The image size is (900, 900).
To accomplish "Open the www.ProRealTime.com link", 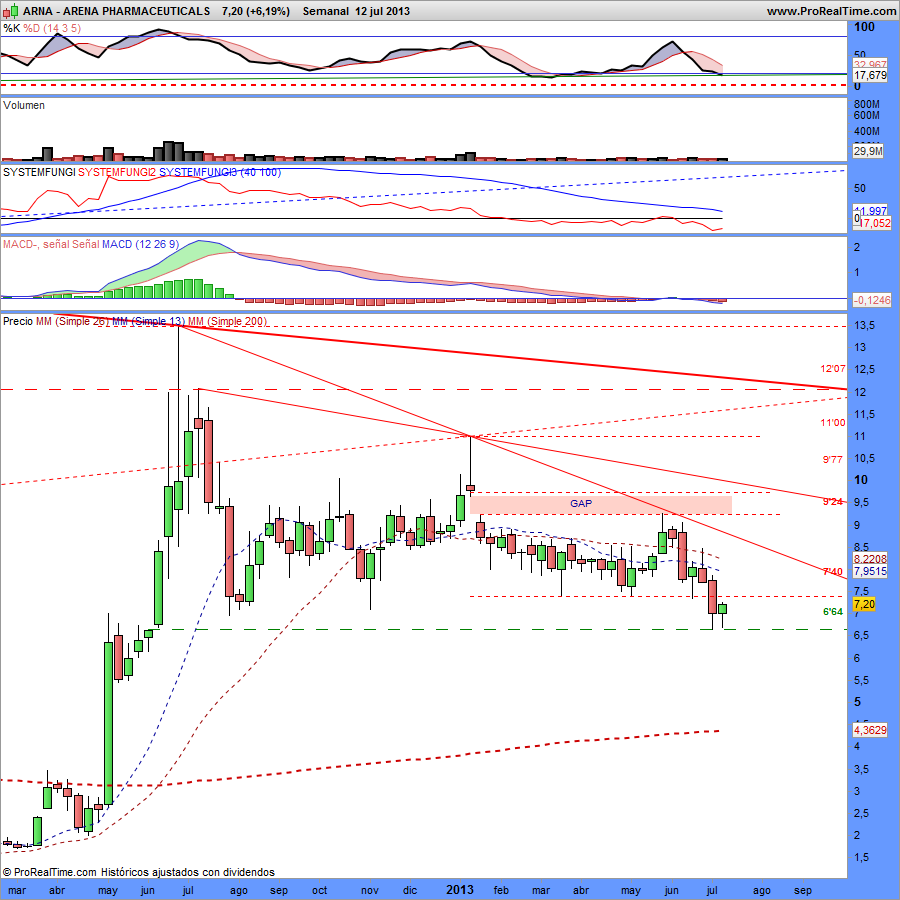I will (831, 11).
